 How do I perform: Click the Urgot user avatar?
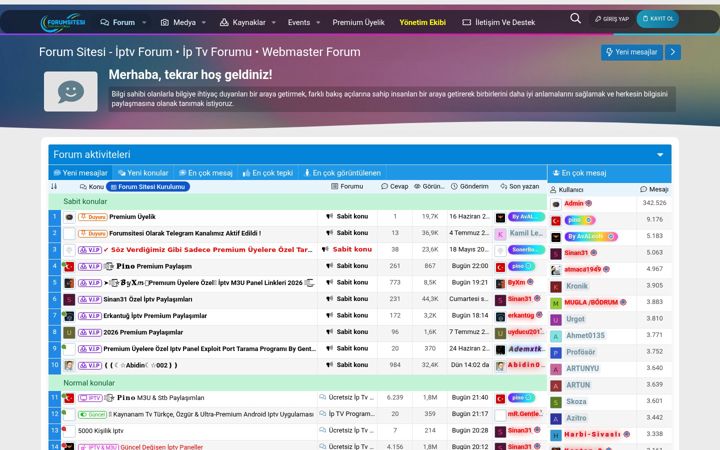click(556, 320)
